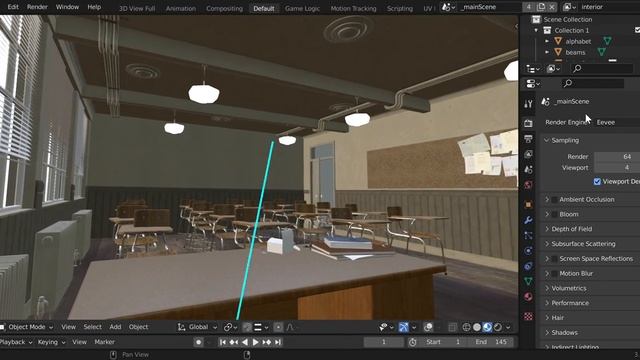Expand the beams object in outliner
The height and width of the screenshot is (360, 640).
click(547, 52)
